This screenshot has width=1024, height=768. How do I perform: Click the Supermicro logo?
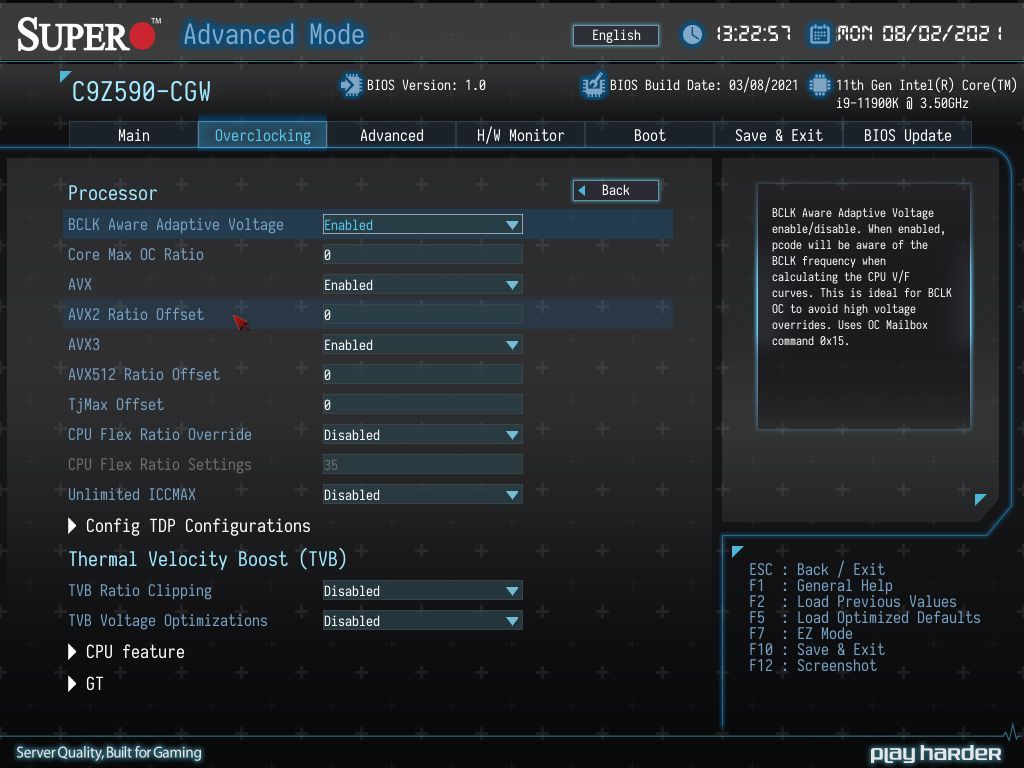88,35
